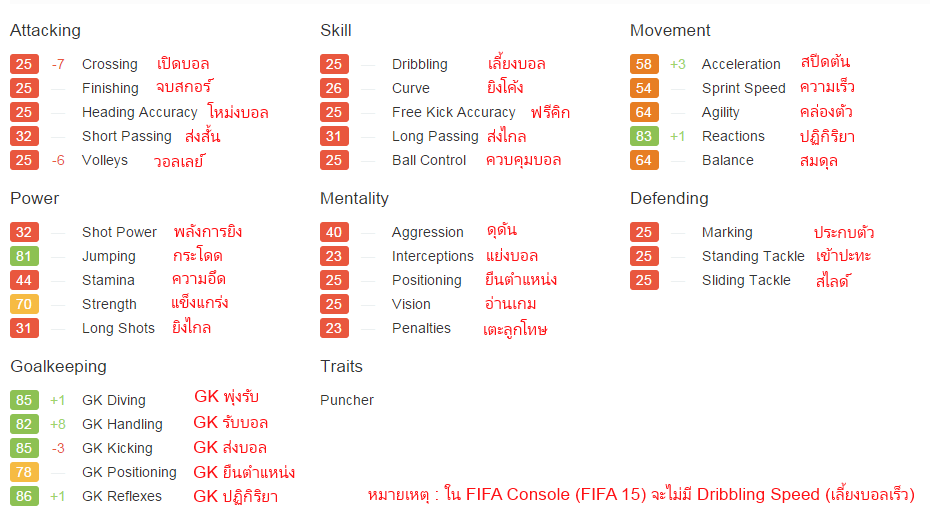Click the Standing Tackle attribute label
This screenshot has height=524, width=938.
753,256
